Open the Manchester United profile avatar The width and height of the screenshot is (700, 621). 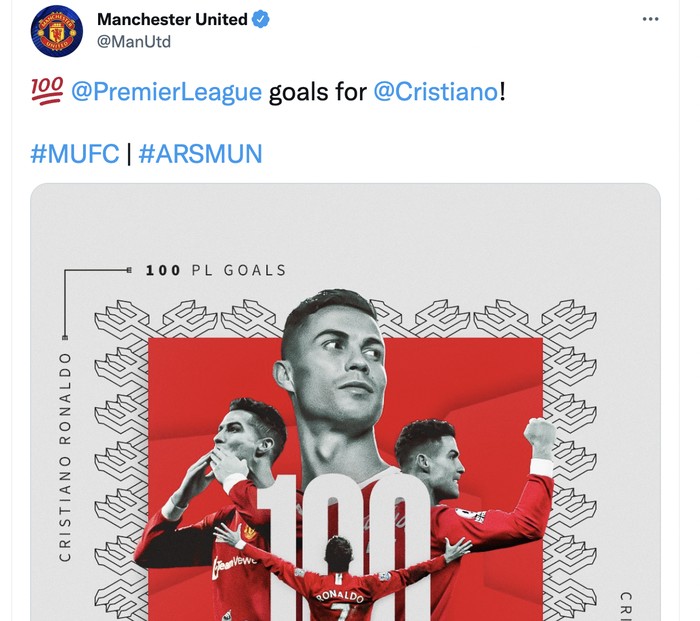click(57, 31)
